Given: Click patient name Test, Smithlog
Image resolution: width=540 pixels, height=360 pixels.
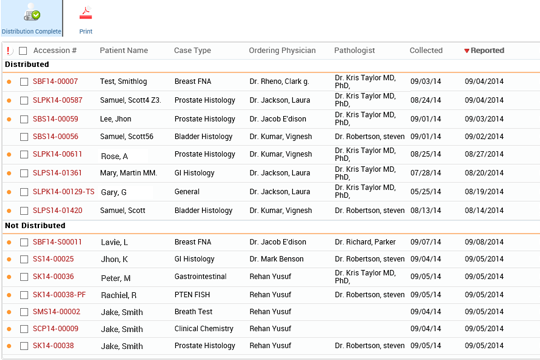Looking at the screenshot, I should point(123,82).
